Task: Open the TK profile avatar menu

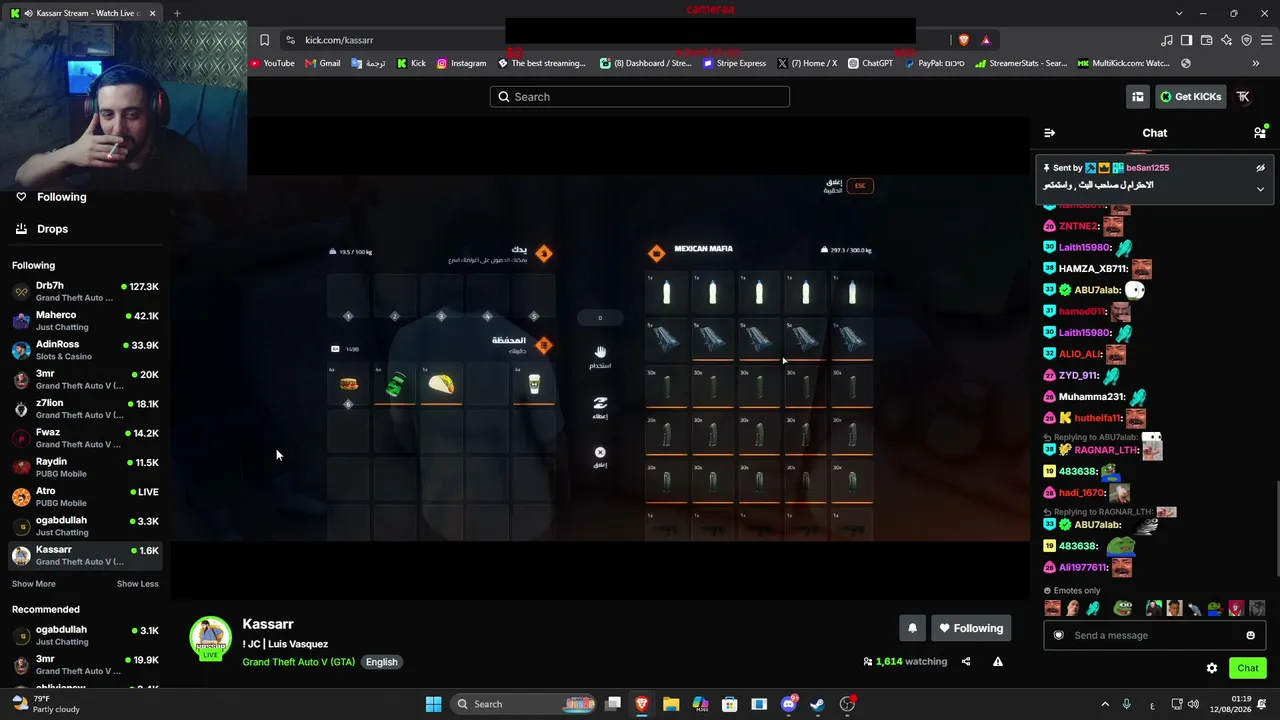Action: click(x=1243, y=97)
